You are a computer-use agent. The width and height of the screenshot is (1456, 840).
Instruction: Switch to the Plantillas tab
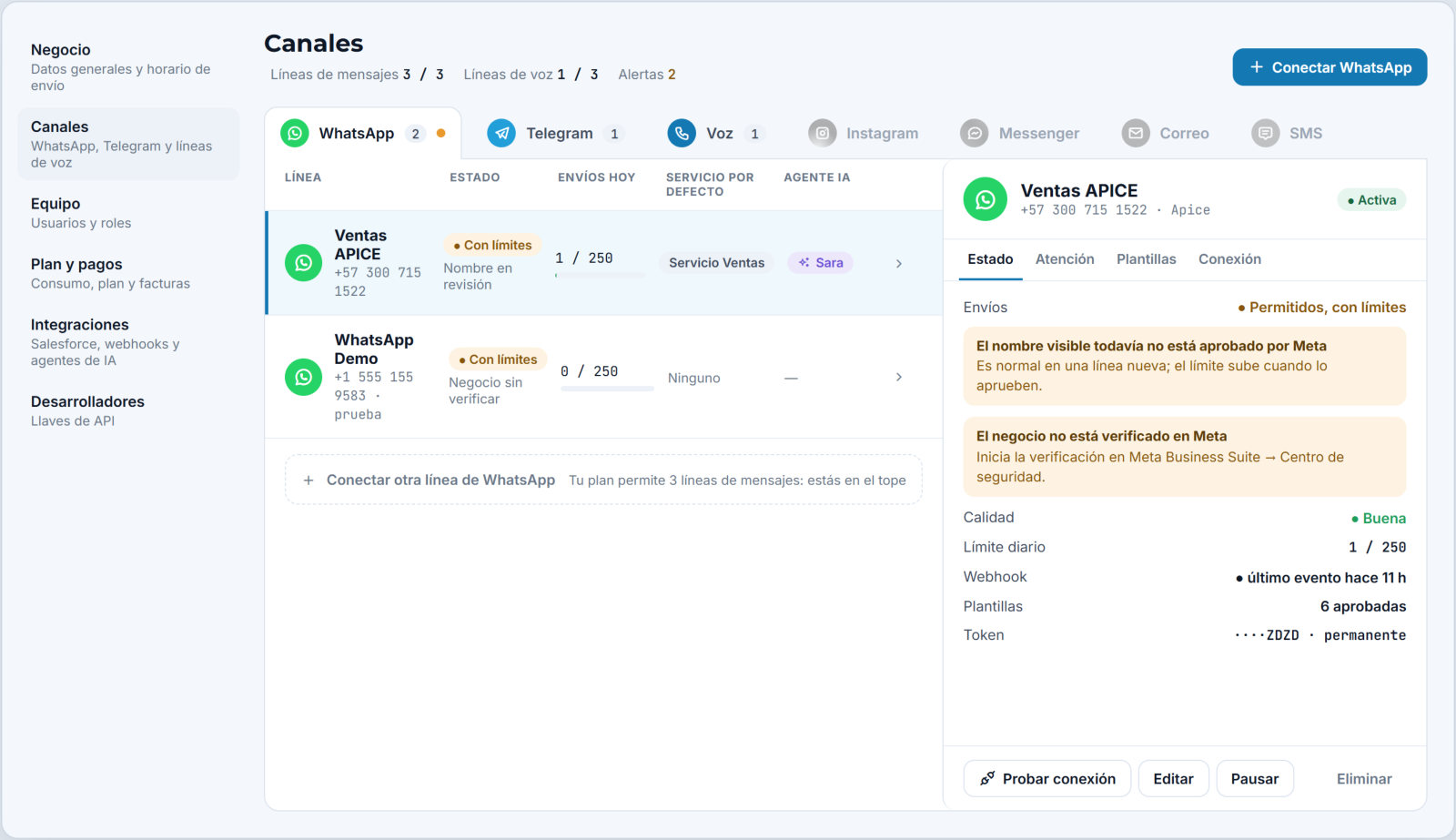coord(1147,259)
